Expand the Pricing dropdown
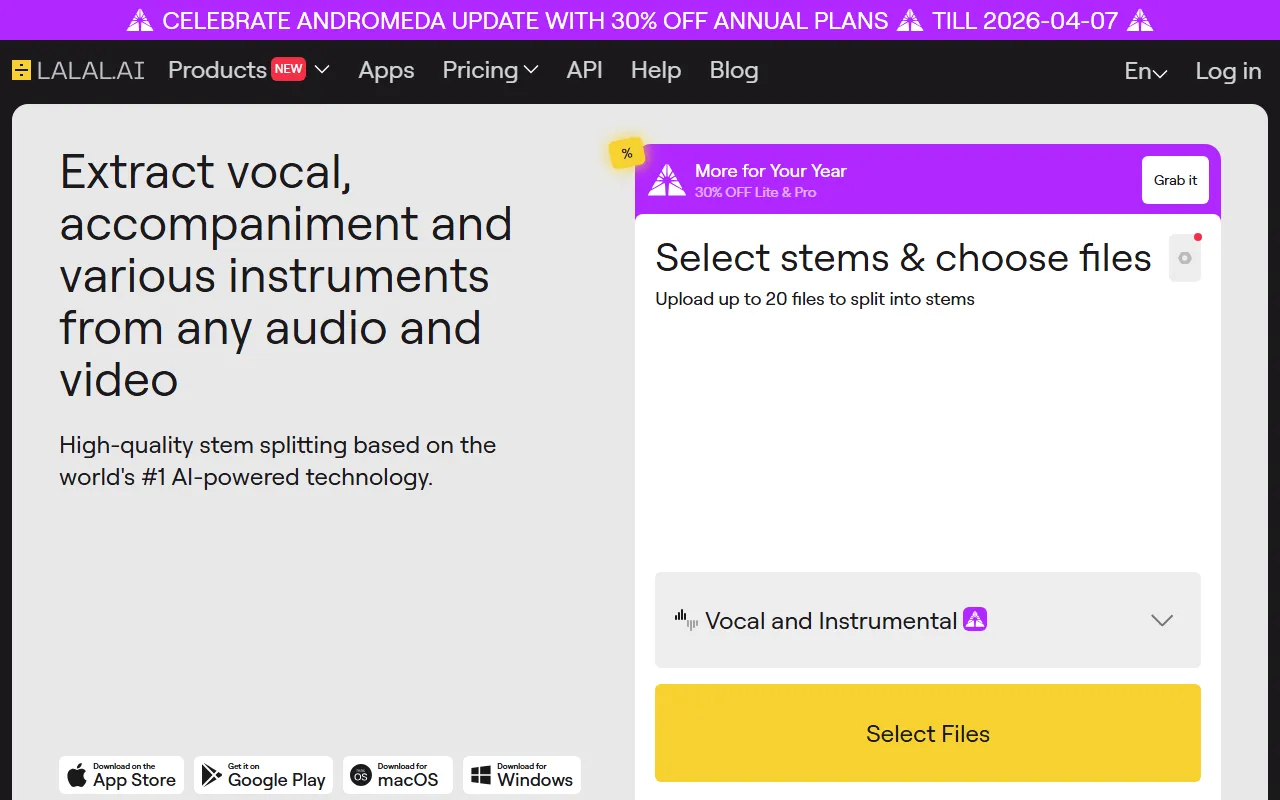The width and height of the screenshot is (1280, 800). (490, 70)
